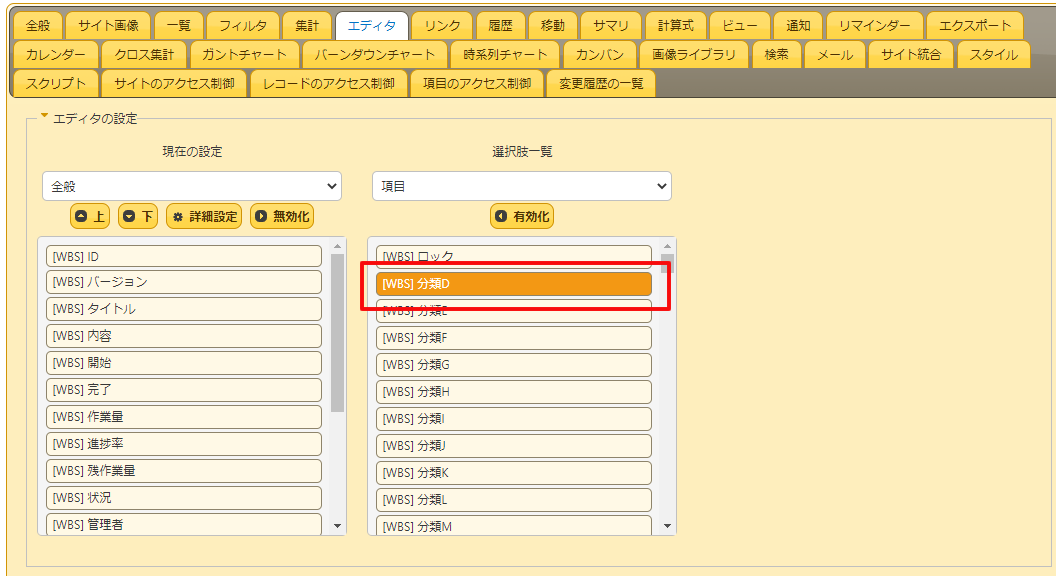
Task: Open the 選択肢一覧 dropdown showing 項目
Action: [x=521, y=186]
